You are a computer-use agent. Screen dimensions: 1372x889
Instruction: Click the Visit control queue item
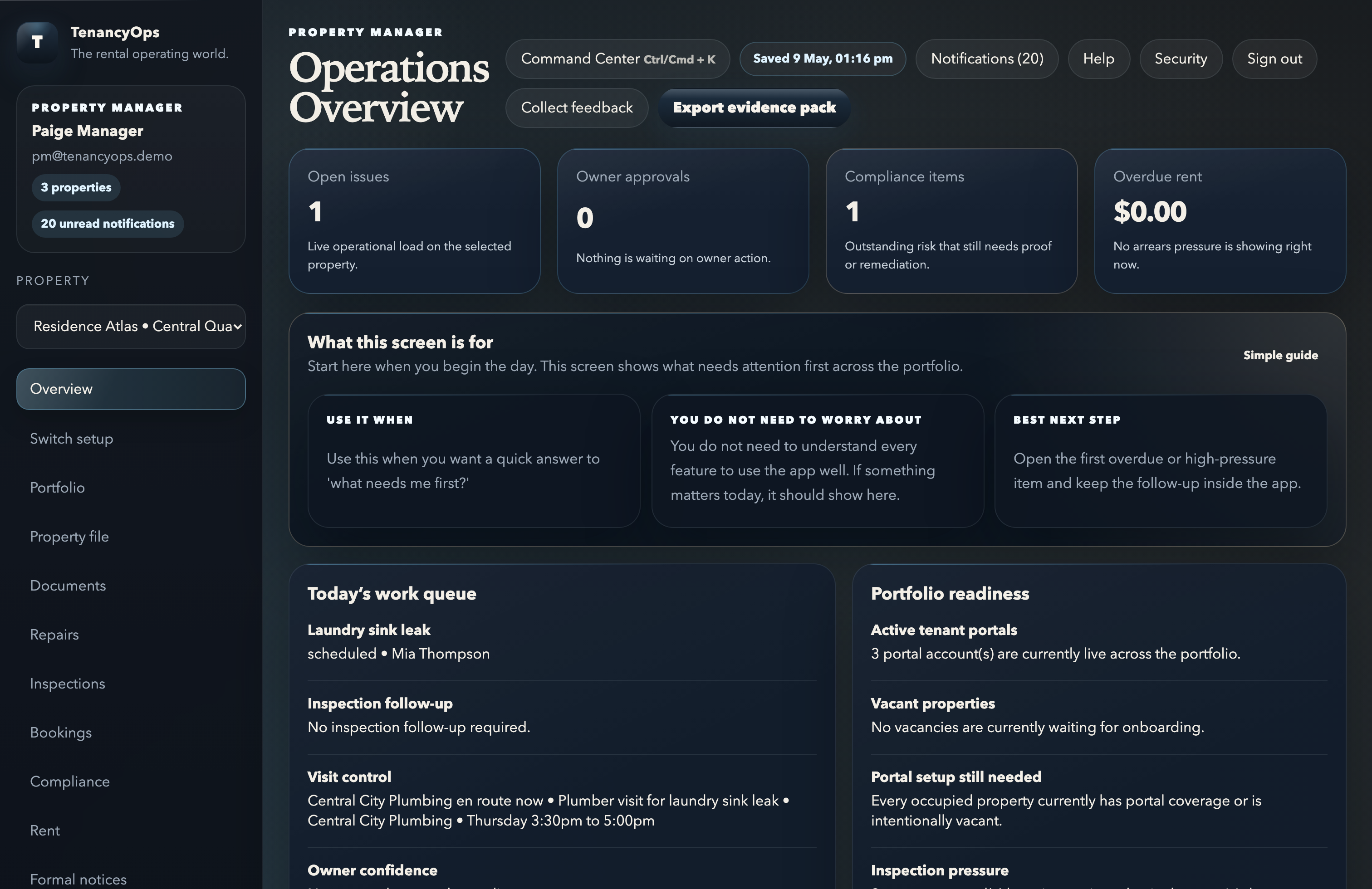(x=562, y=799)
